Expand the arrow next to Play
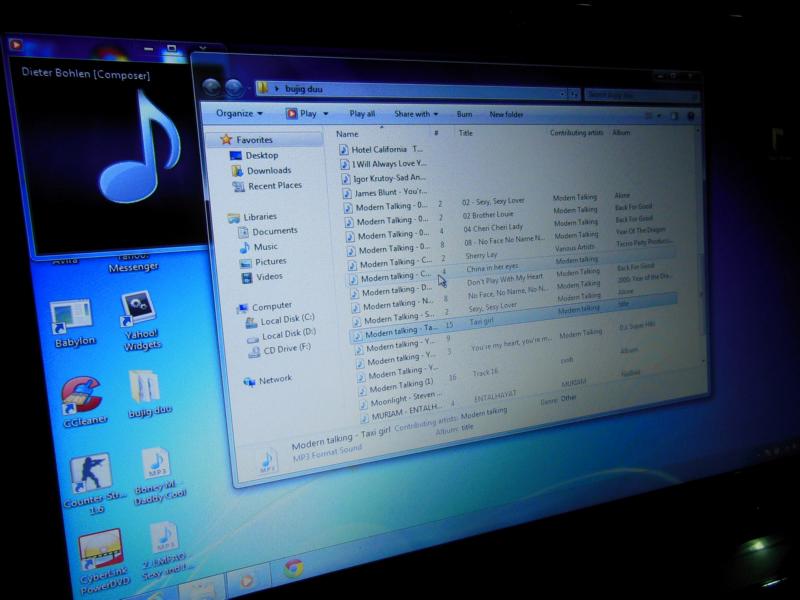Image resolution: width=800 pixels, height=600 pixels. tap(326, 114)
